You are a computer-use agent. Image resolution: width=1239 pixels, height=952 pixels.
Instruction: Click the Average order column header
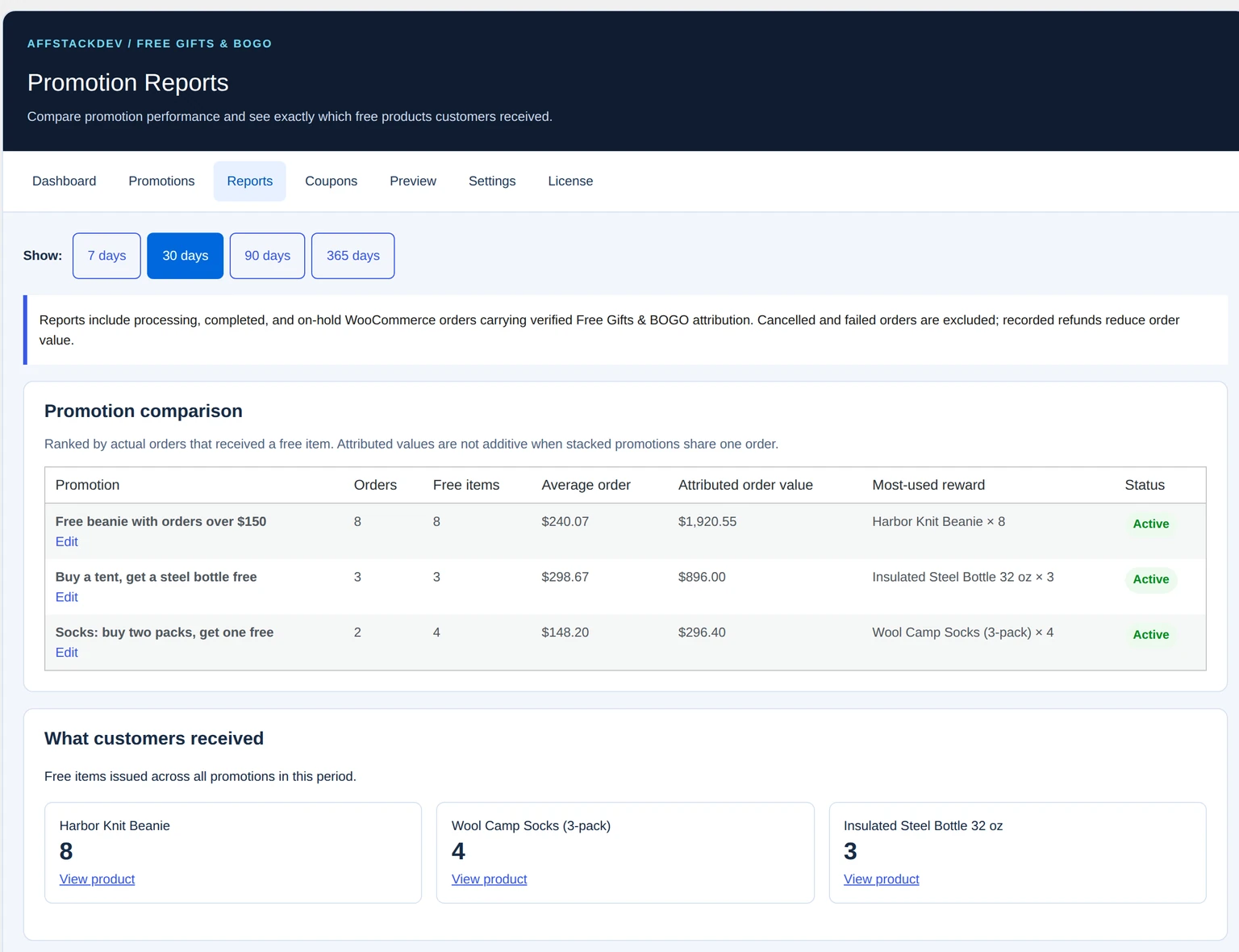click(586, 485)
